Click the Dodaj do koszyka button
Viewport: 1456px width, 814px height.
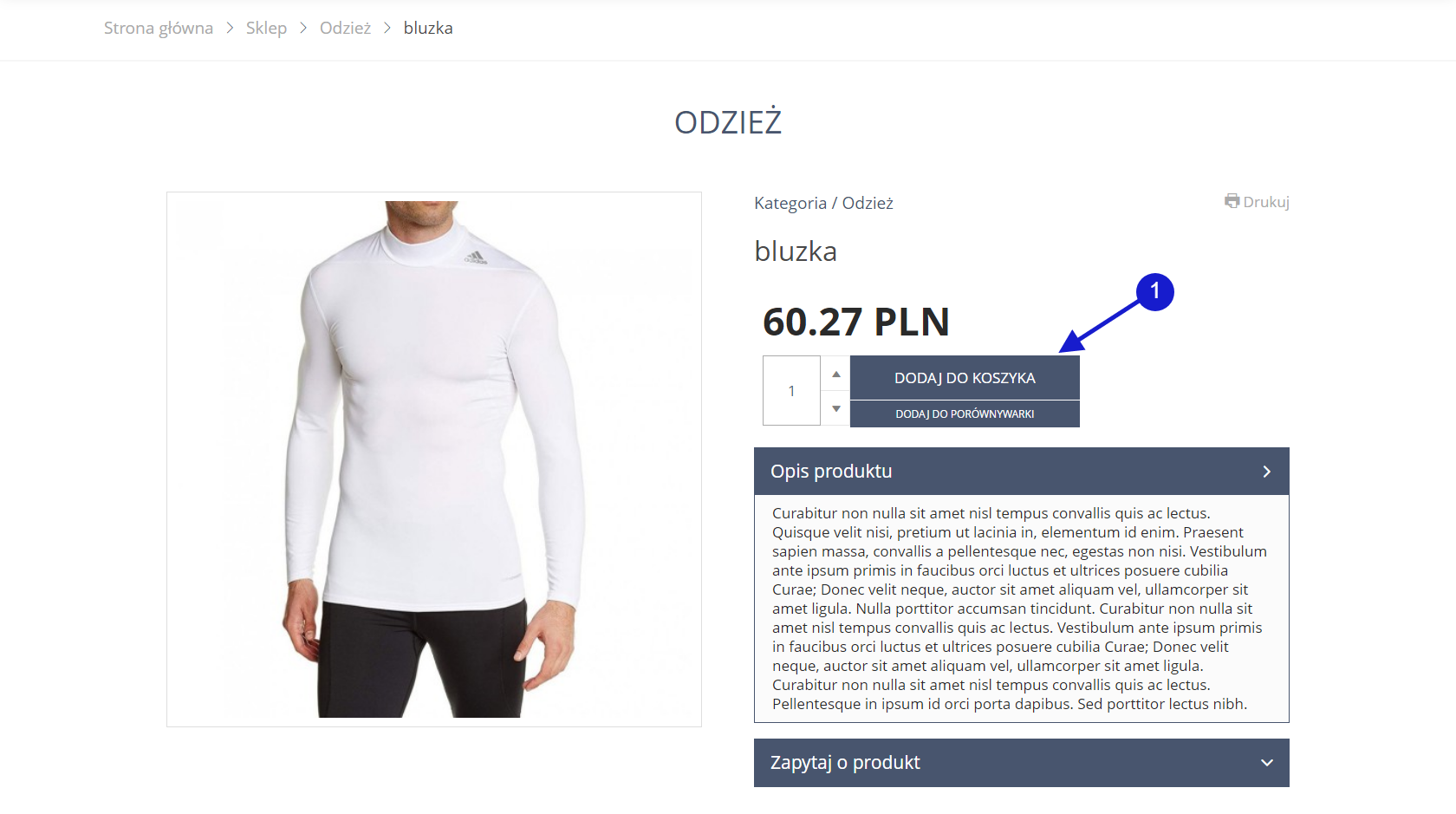pyautogui.click(x=965, y=378)
